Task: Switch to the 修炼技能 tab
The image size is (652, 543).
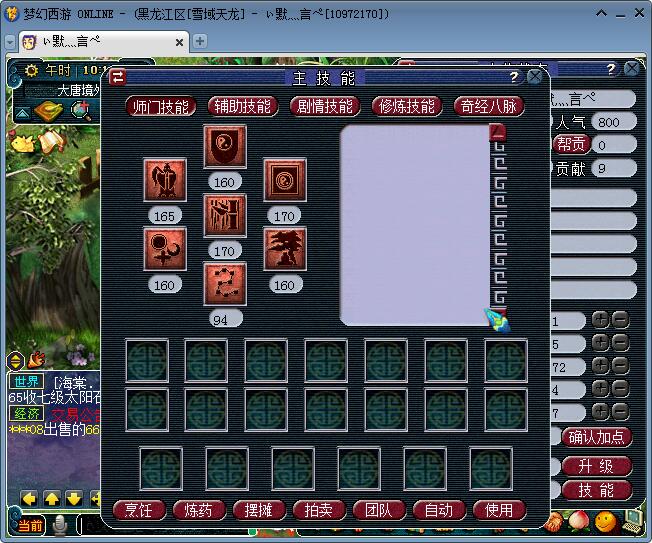Action: [407, 106]
